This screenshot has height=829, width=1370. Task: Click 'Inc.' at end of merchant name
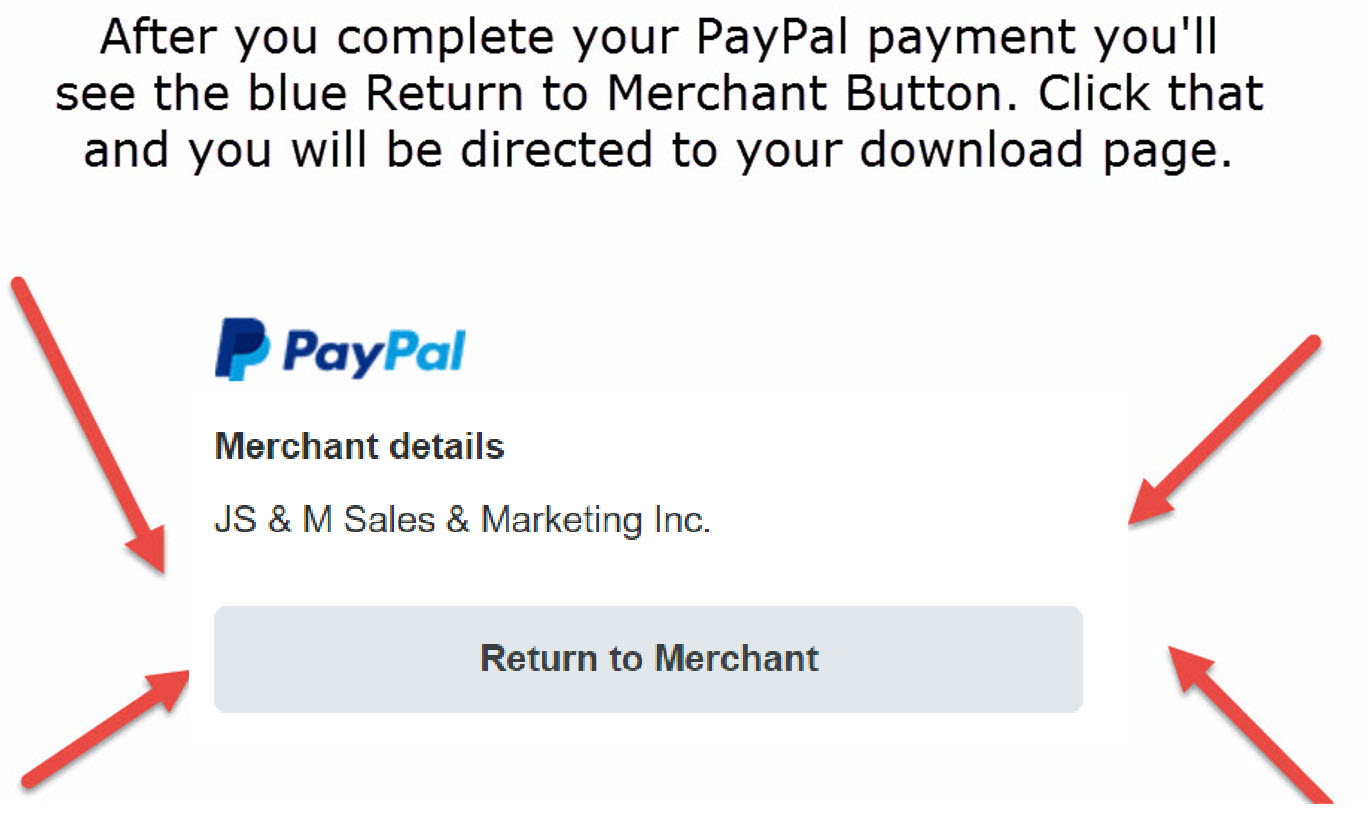tap(681, 520)
